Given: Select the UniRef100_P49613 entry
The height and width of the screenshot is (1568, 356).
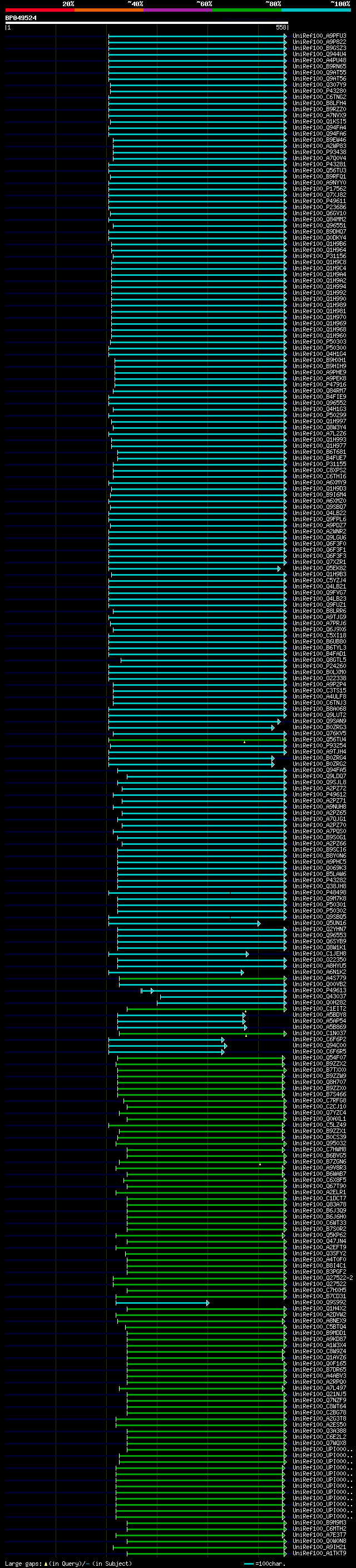Looking at the screenshot, I should [x=319, y=990].
